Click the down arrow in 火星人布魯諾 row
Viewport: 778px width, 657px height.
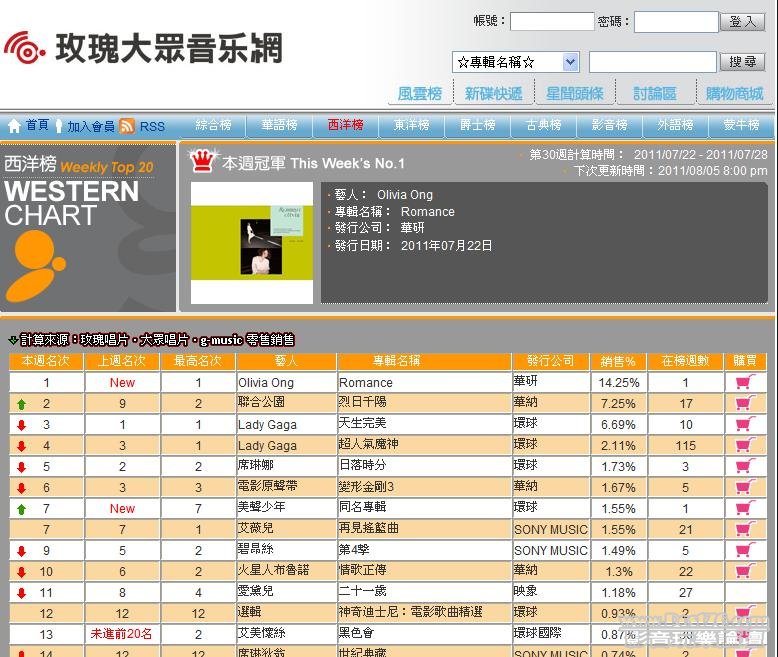pyautogui.click(x=21, y=572)
